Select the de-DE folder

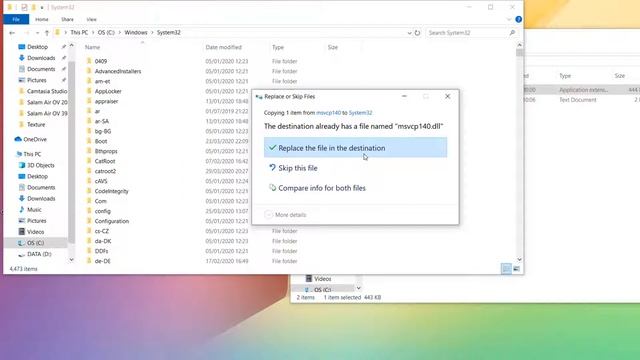pos(102,261)
